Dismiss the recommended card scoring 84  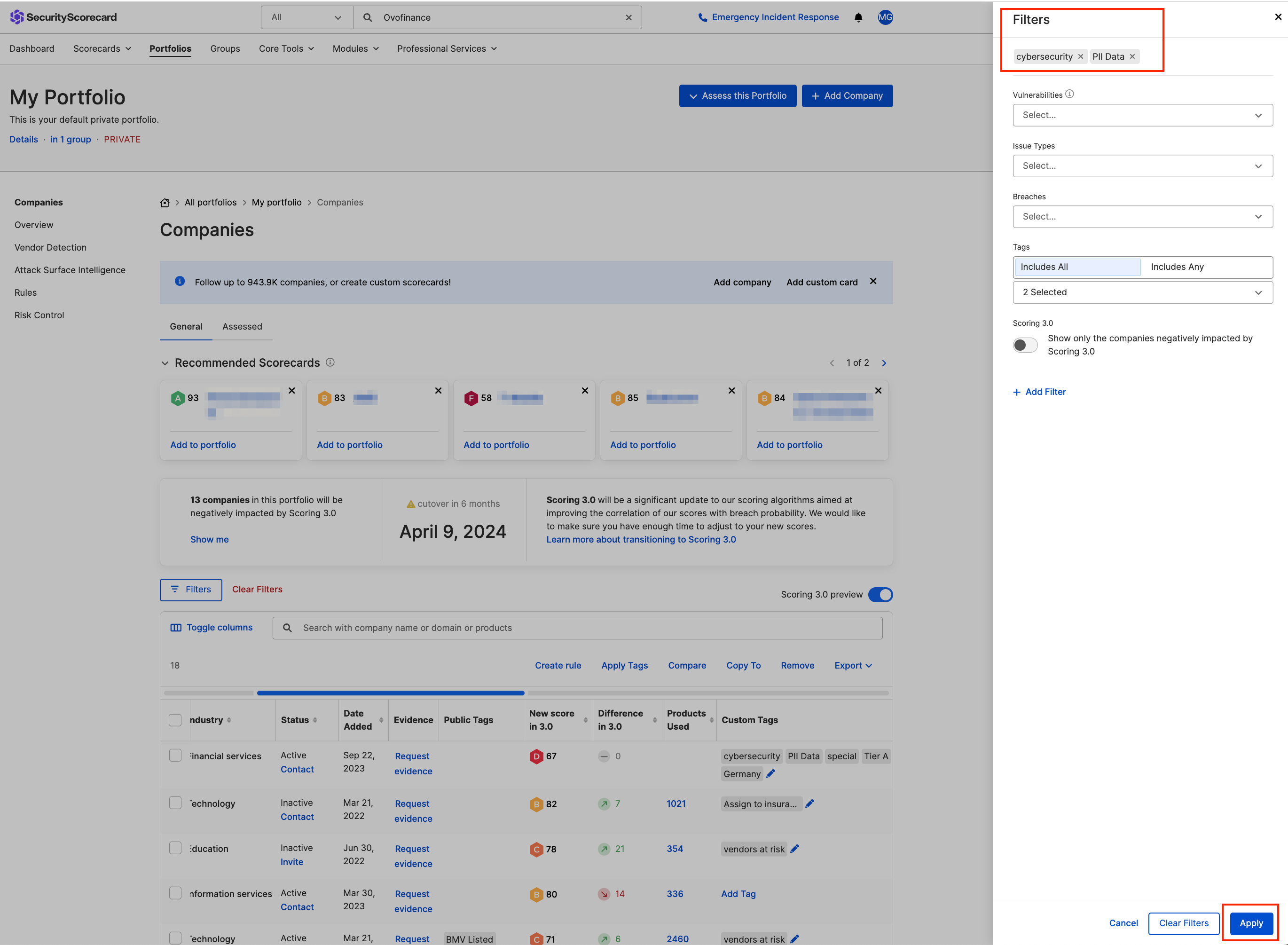coord(878,391)
